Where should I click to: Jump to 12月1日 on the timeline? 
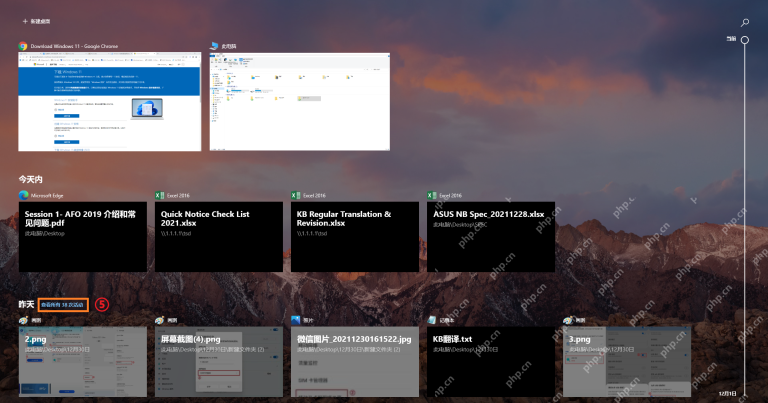[x=727, y=394]
